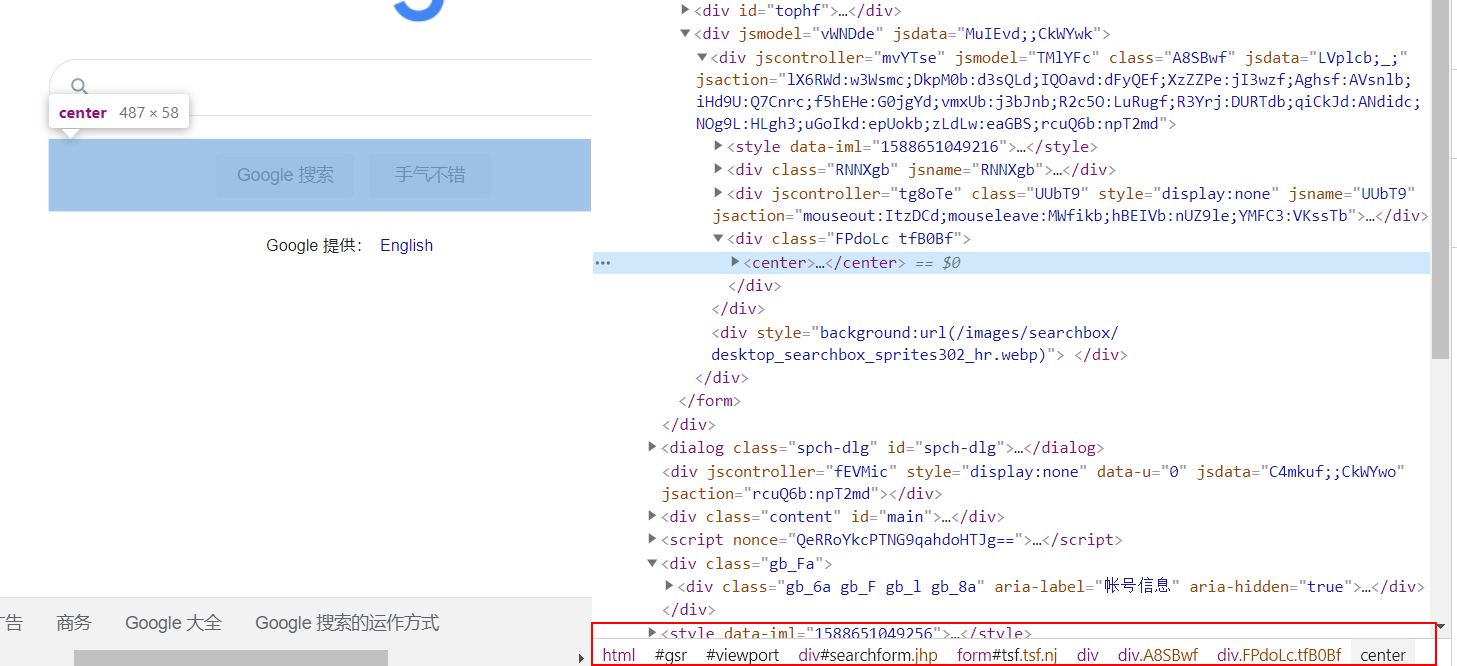1457x666 pixels.
Task: Click the data-u="0" attribute
Action: pyautogui.click(x=1141, y=471)
